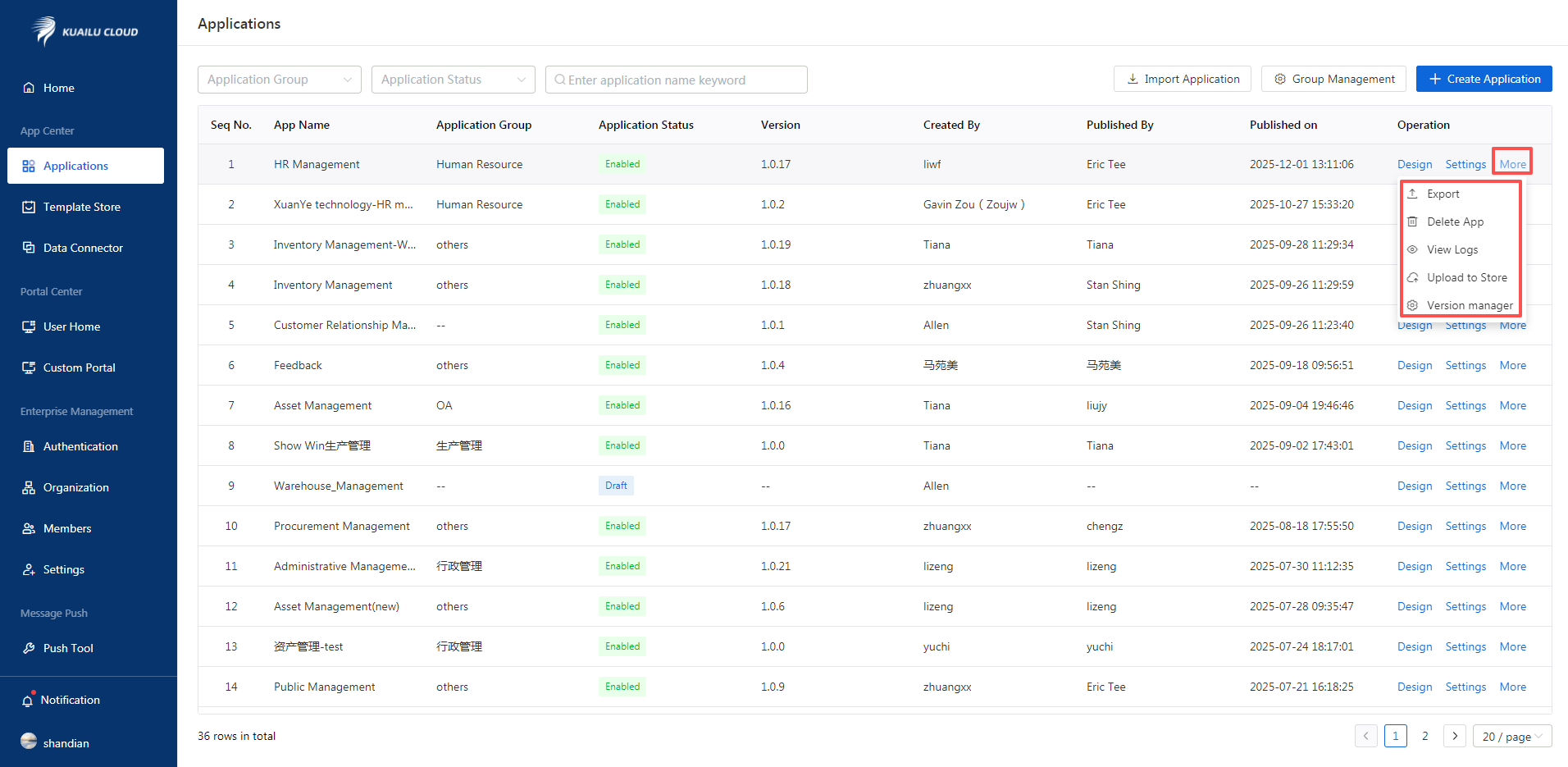
Task: Click the shandian user avatar
Action: pos(29,742)
